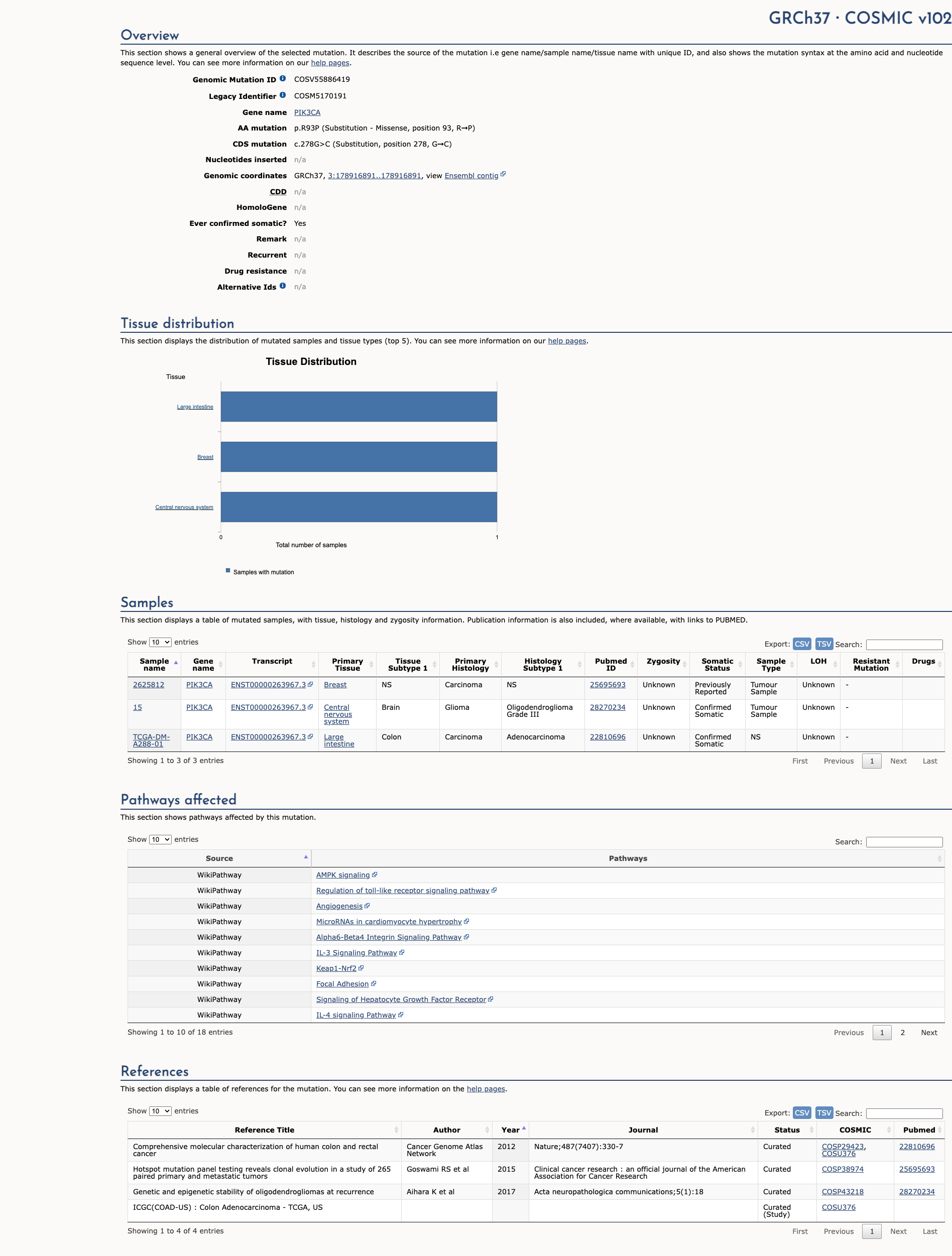
Task: Click info icon beside Alternative Ids
Action: pyautogui.click(x=282, y=286)
